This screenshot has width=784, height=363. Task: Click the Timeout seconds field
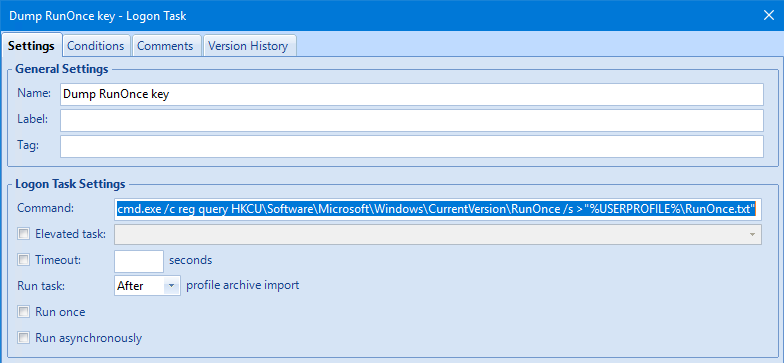(x=139, y=261)
